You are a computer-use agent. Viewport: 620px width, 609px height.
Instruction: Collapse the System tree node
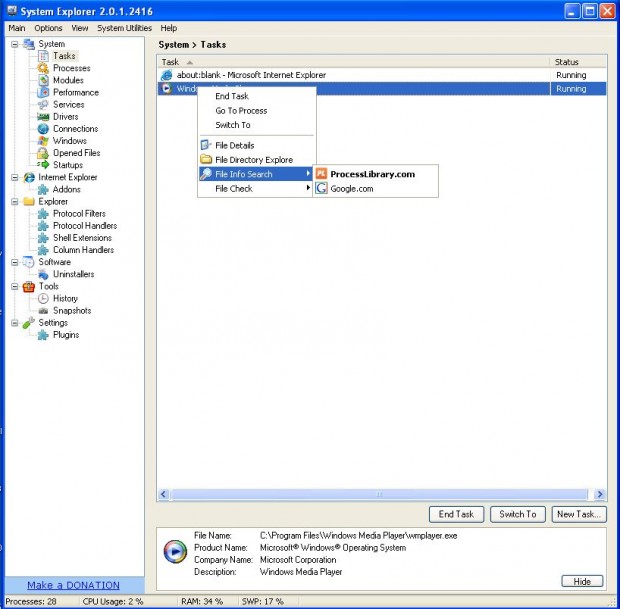point(14,44)
